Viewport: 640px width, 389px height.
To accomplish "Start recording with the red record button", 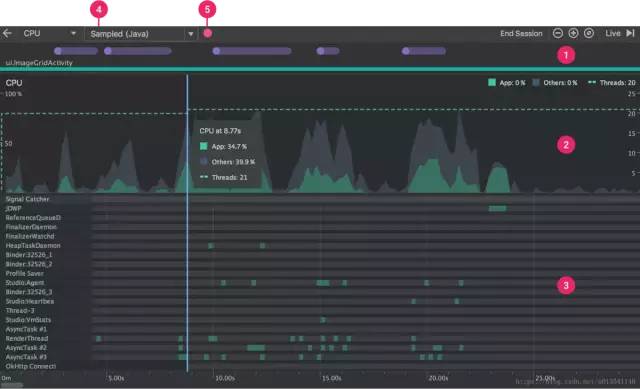I will tap(207, 33).
